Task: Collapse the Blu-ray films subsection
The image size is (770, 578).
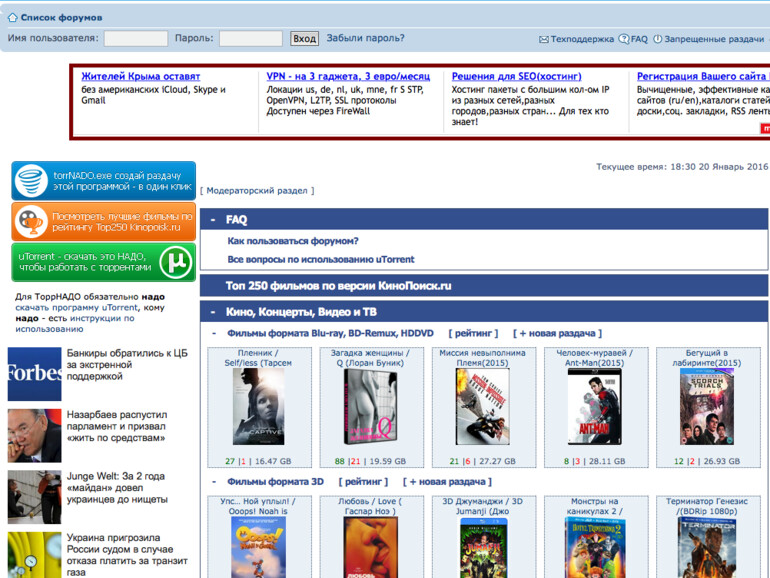Action: [x=214, y=333]
